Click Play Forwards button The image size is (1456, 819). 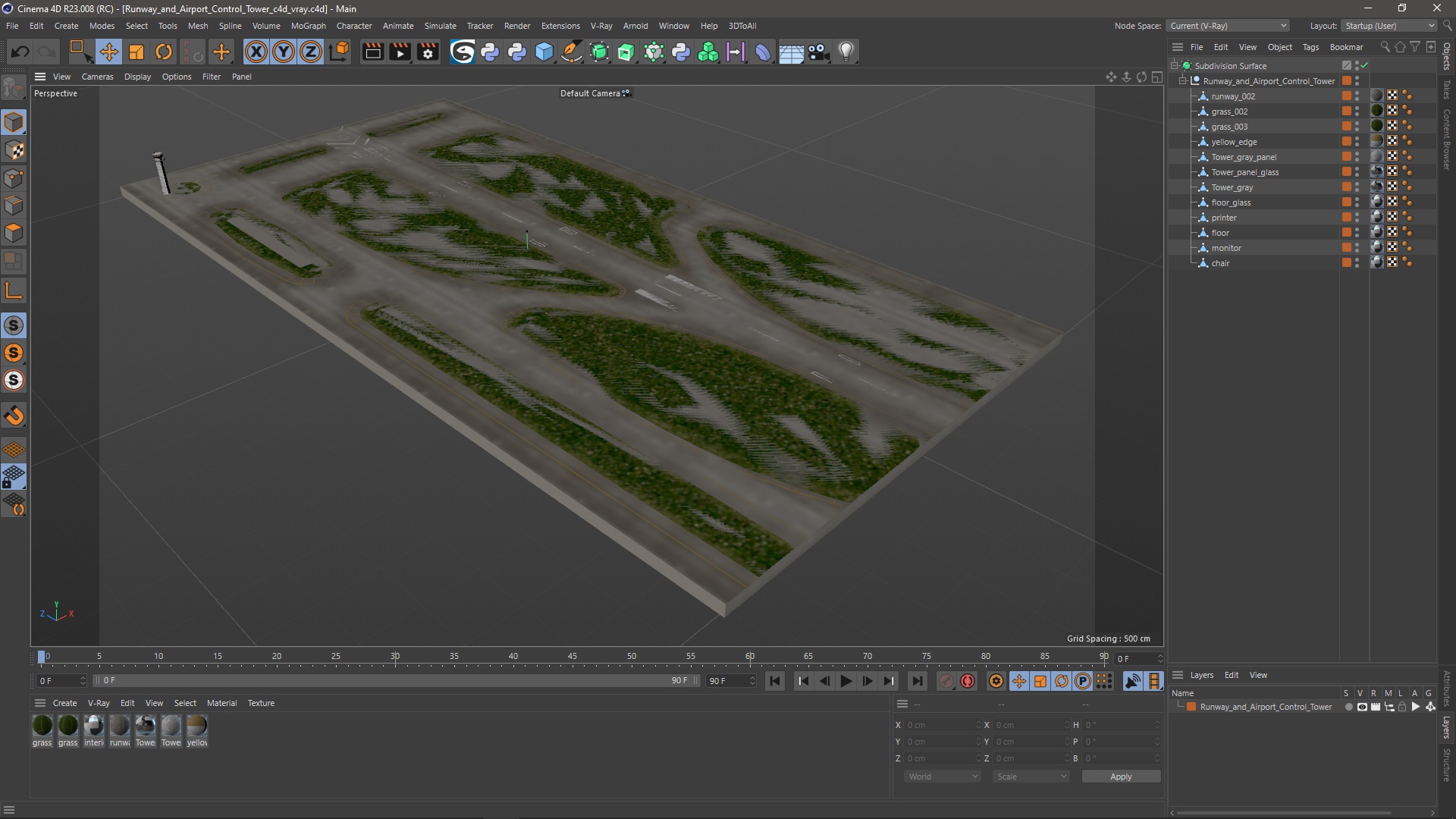846,681
